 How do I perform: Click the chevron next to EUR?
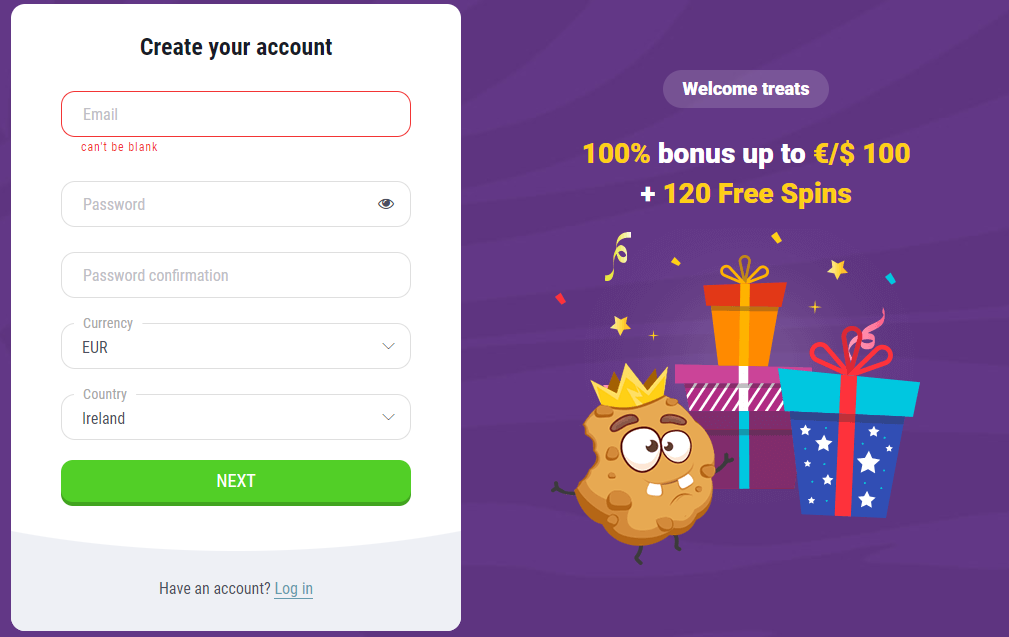point(388,346)
